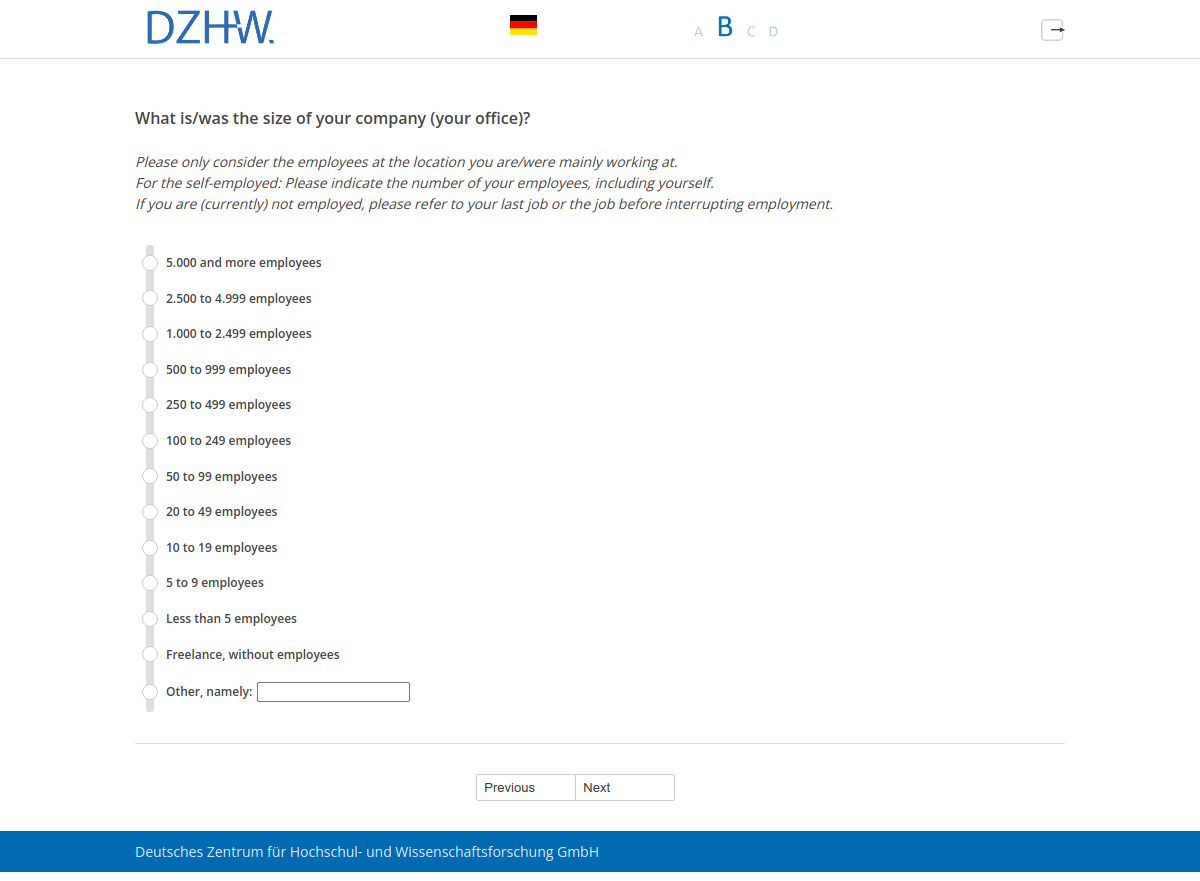Select font size B
This screenshot has width=1200, height=881.
725,27
